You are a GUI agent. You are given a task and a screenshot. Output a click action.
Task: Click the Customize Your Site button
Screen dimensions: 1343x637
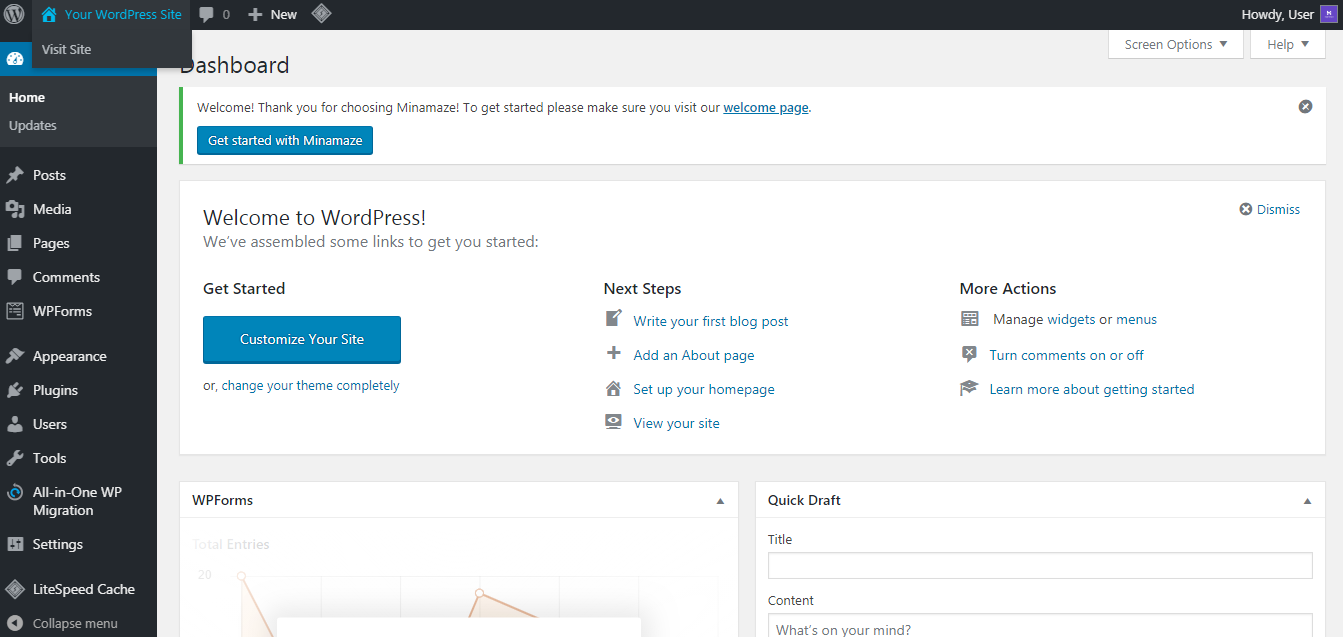[x=301, y=339]
